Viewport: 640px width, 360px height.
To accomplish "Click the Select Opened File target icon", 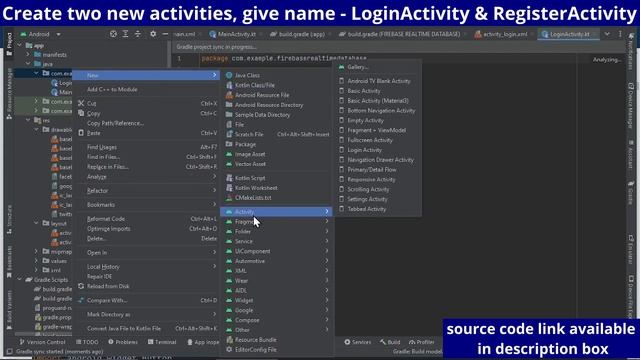I will (x=113, y=34).
